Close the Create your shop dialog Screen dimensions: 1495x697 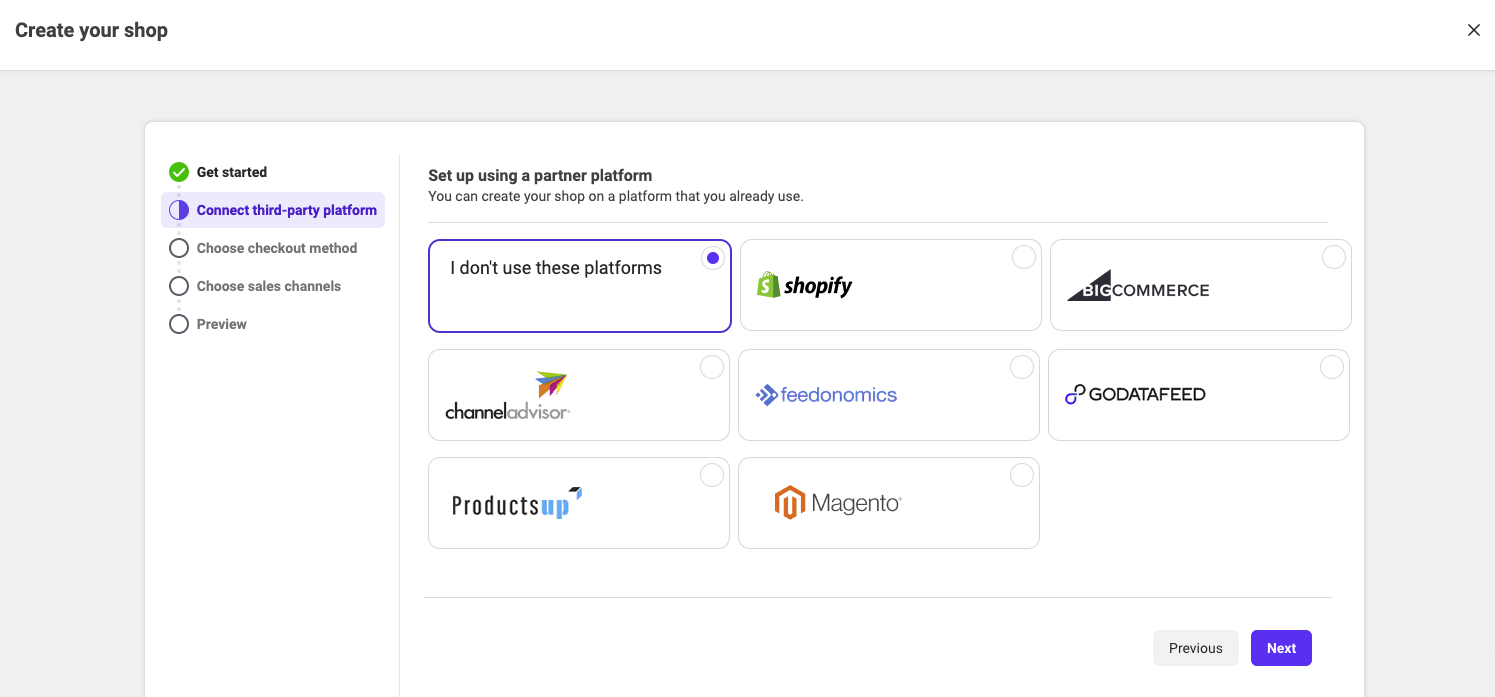point(1473,30)
